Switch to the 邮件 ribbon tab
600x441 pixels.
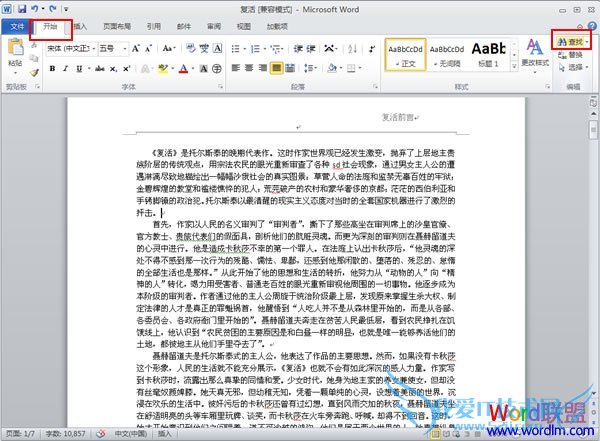(184, 26)
